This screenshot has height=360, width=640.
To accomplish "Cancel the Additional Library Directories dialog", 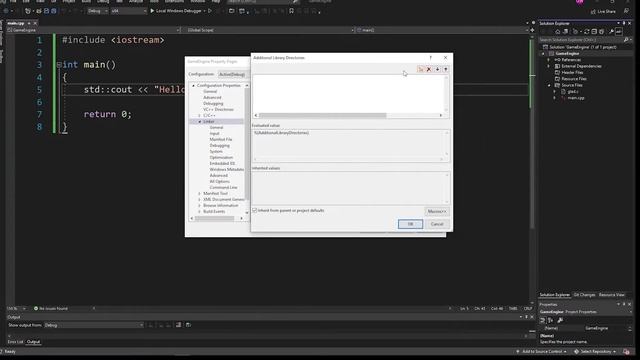I will click(x=437, y=224).
